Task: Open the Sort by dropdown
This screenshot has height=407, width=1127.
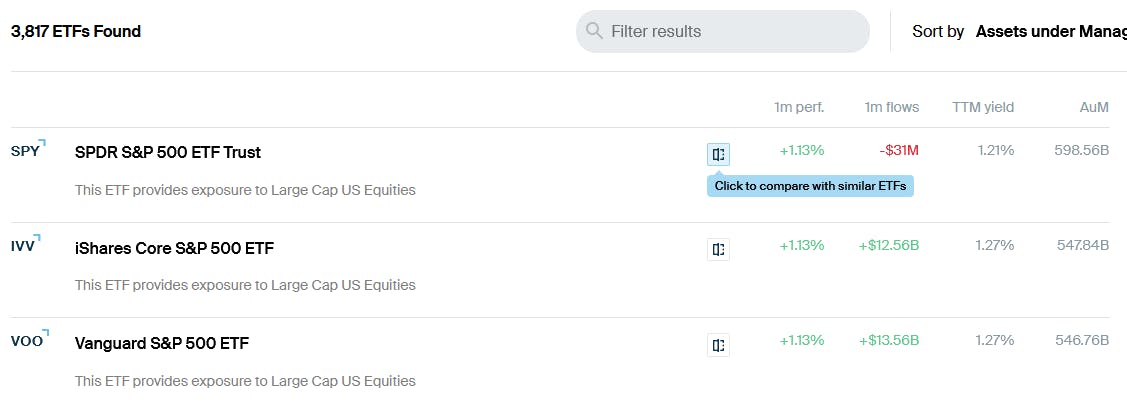Action: [x=1050, y=31]
